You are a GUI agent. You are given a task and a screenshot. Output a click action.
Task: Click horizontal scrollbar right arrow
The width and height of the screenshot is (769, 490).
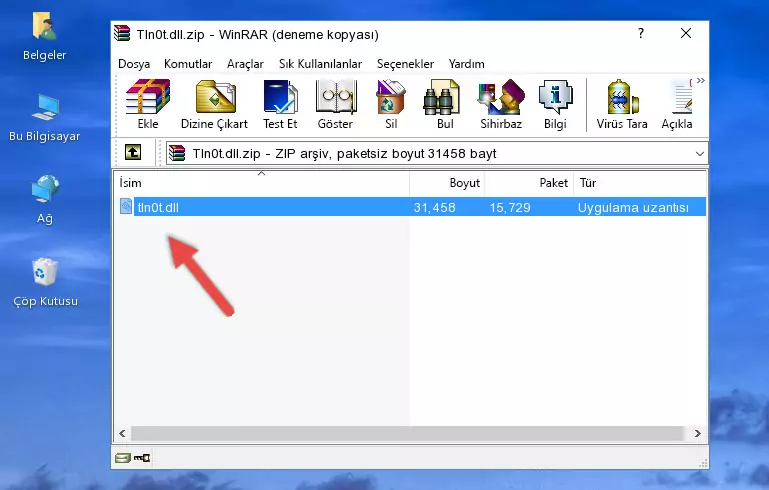[697, 434]
